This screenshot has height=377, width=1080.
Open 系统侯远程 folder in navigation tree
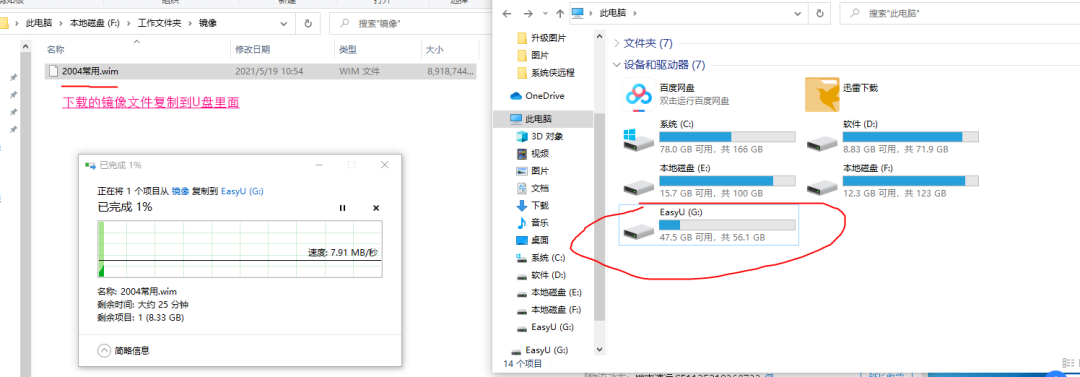click(546, 72)
